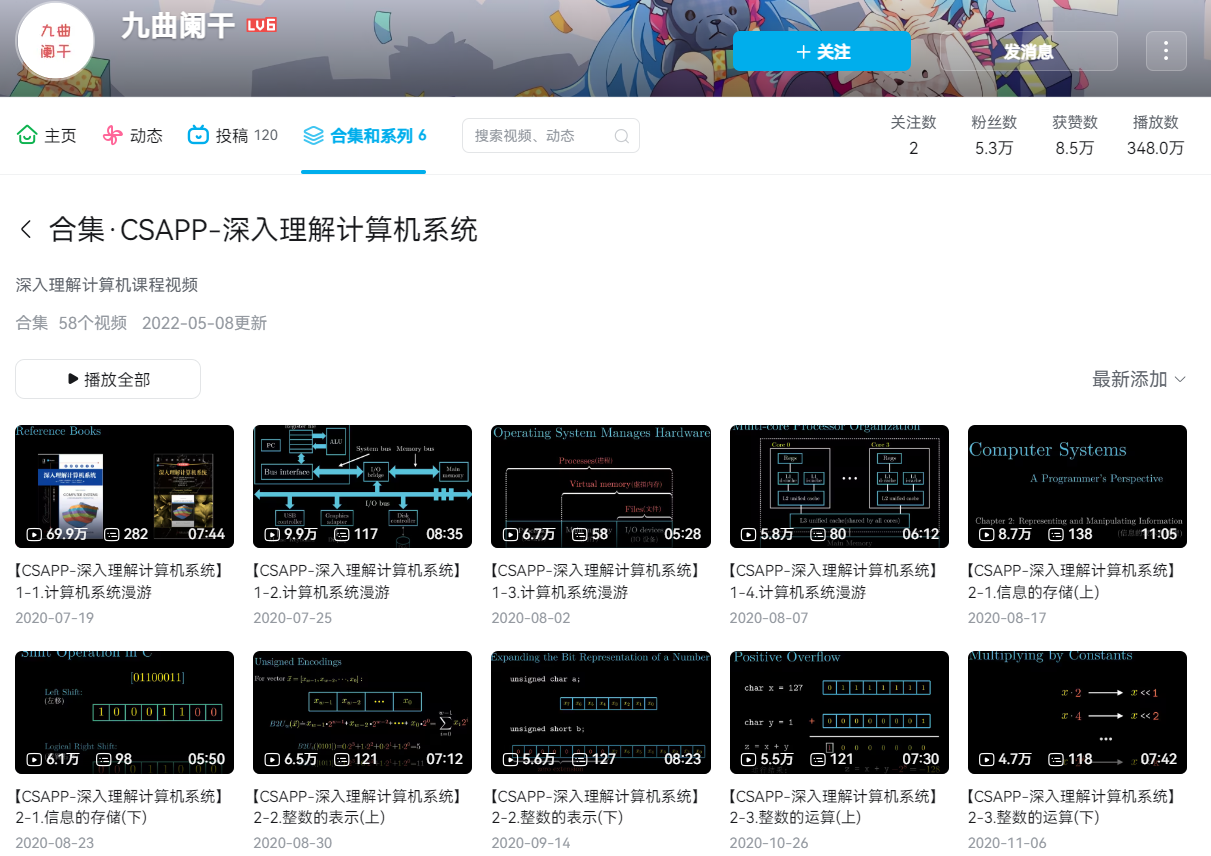Screen dimensions: 1211x856
Task: Click play count icon showing 8.7万
Action: 987,534
